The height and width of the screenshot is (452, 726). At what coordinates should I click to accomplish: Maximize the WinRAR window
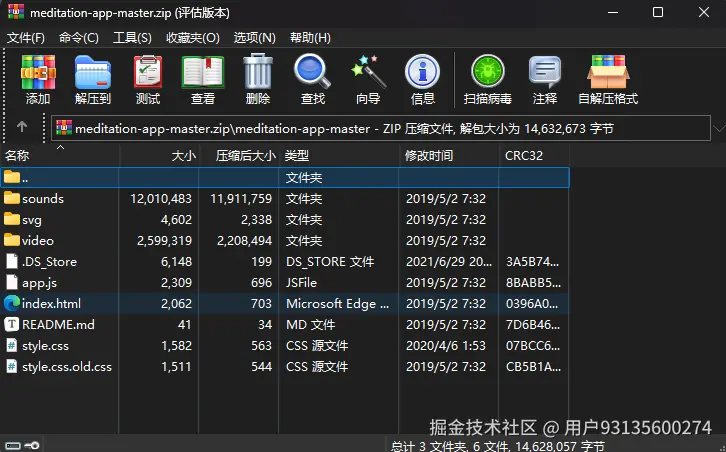657,12
